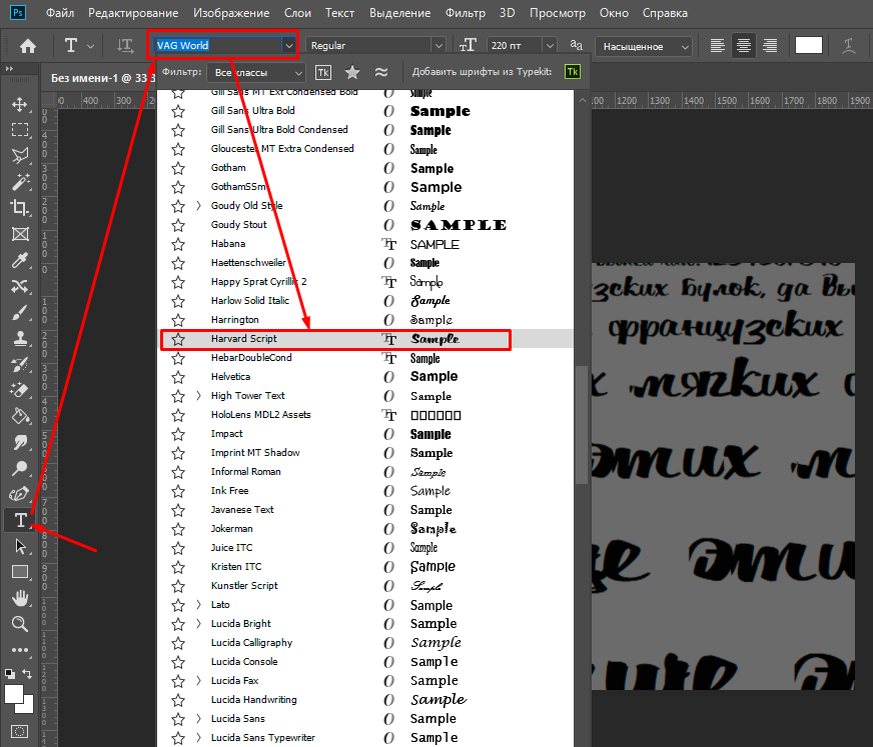Open the Изображение menu
873x747 pixels.
pyautogui.click(x=231, y=13)
